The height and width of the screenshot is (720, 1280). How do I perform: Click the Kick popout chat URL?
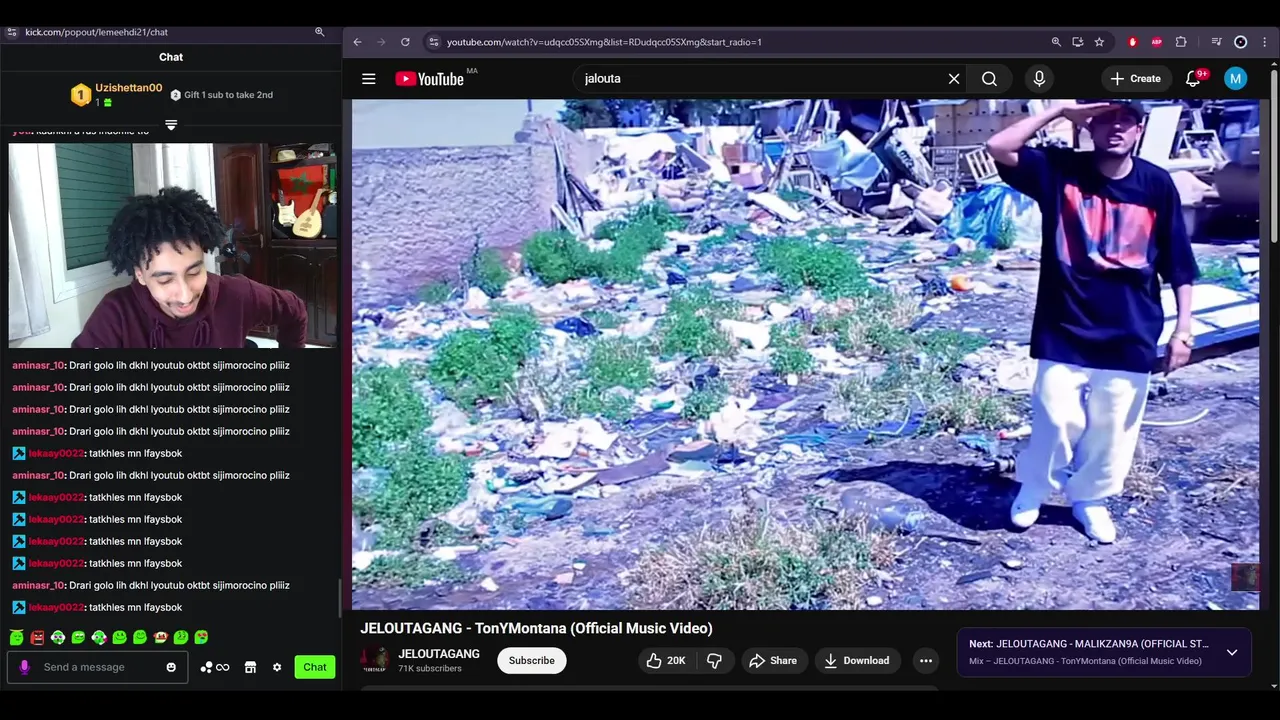97,32
